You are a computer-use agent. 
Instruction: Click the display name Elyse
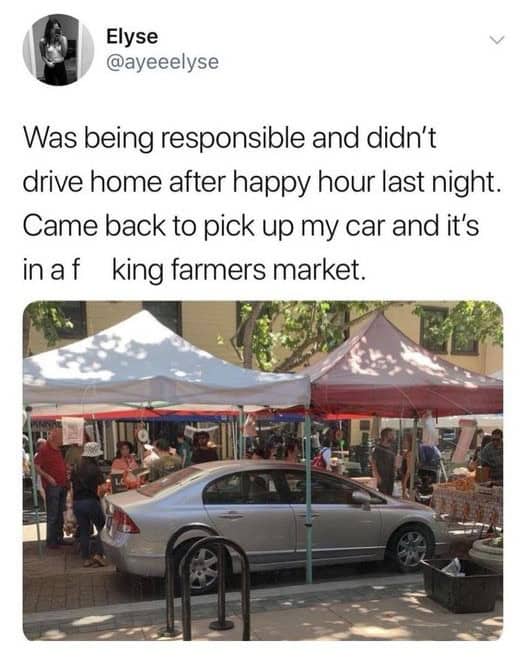pos(132,36)
